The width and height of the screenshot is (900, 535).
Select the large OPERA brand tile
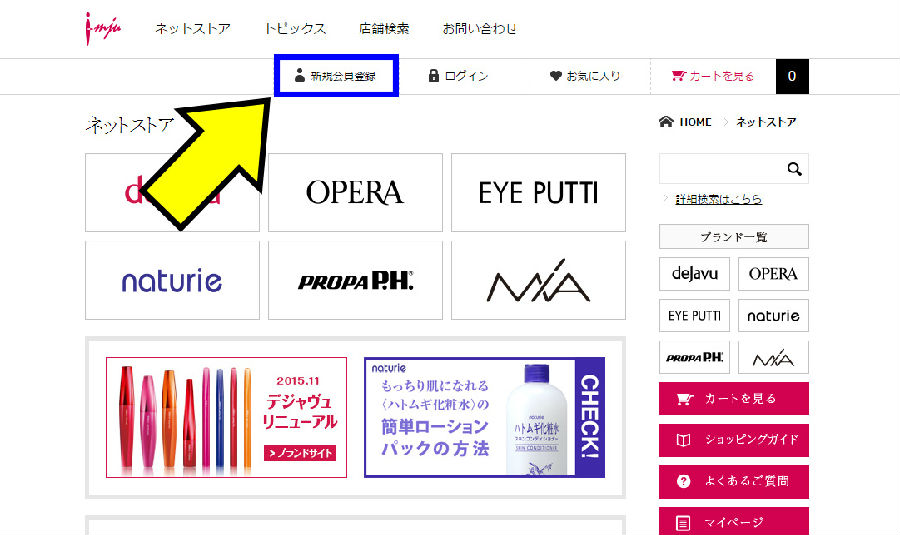tap(355, 192)
